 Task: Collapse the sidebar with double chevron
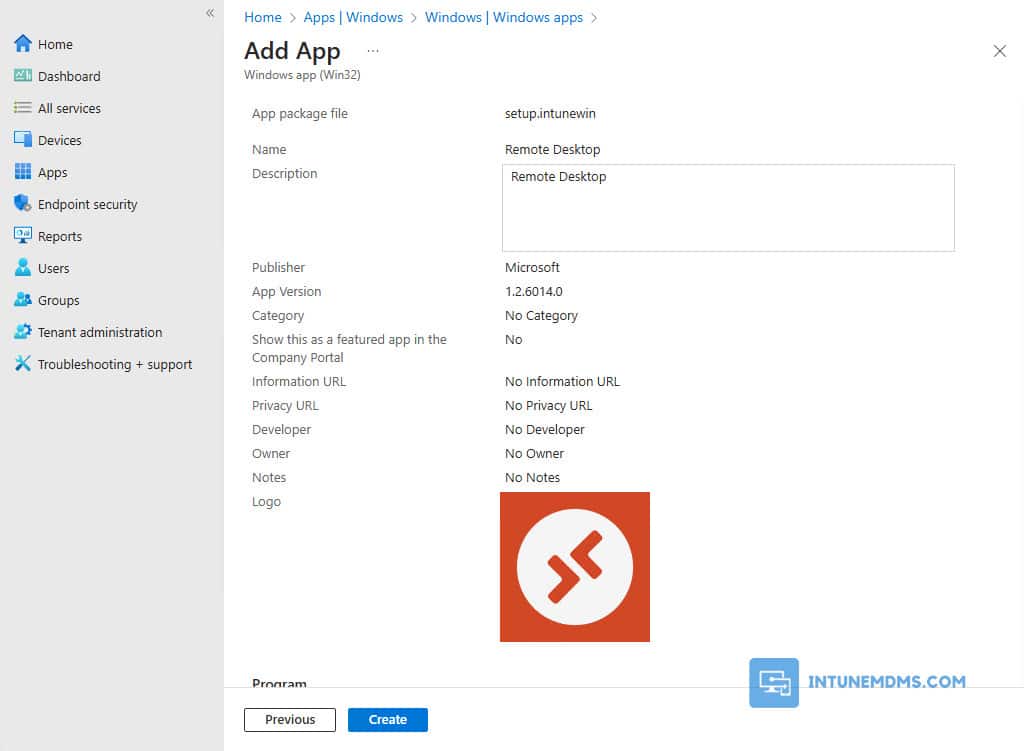[210, 13]
